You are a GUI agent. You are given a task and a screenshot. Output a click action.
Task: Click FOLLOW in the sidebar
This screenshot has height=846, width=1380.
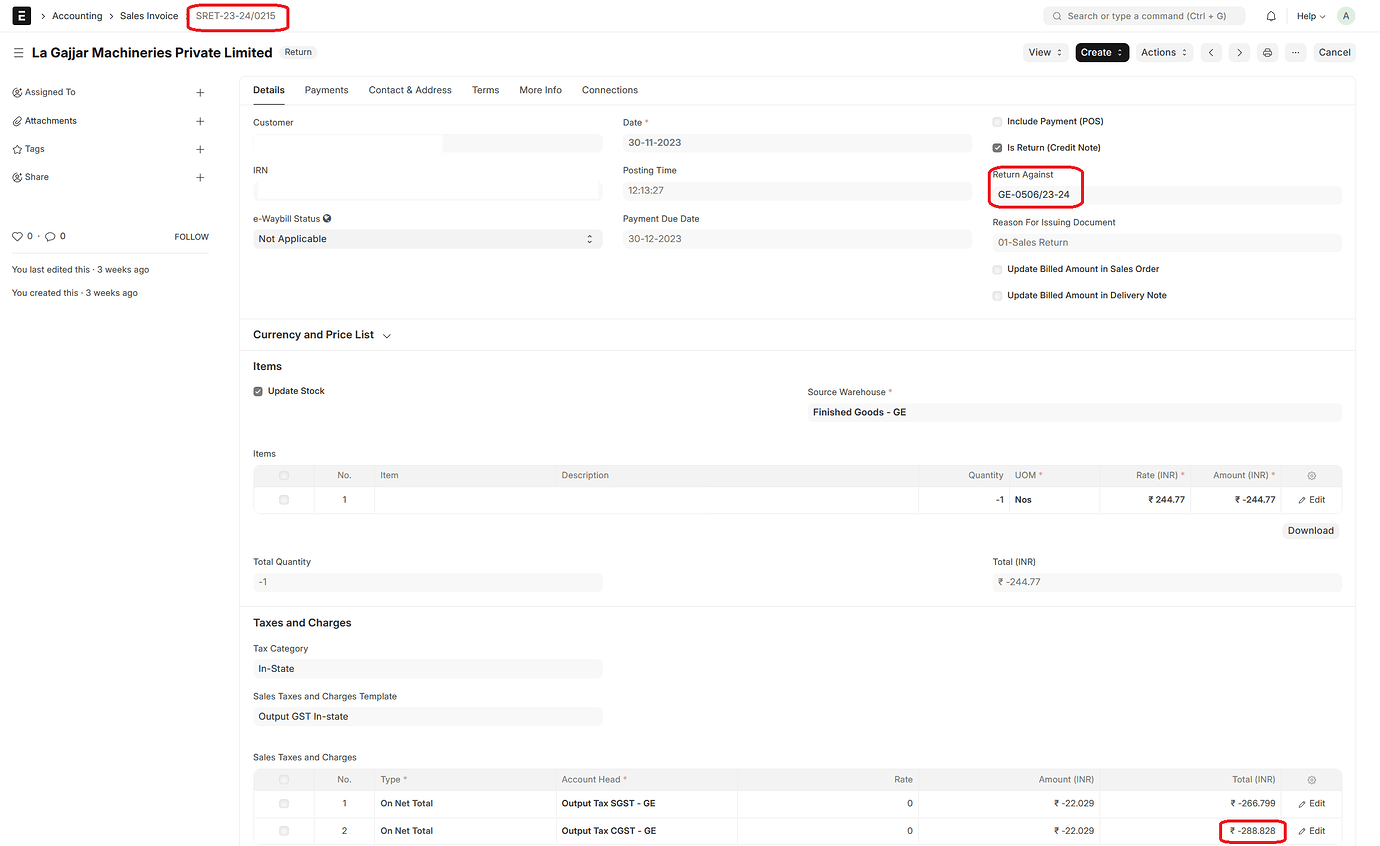pos(191,236)
